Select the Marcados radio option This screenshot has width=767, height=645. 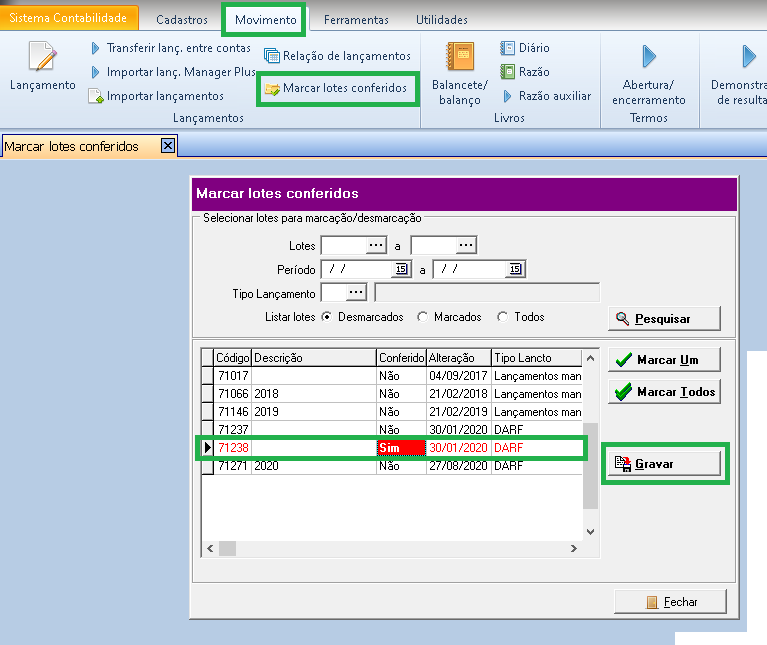click(x=423, y=317)
